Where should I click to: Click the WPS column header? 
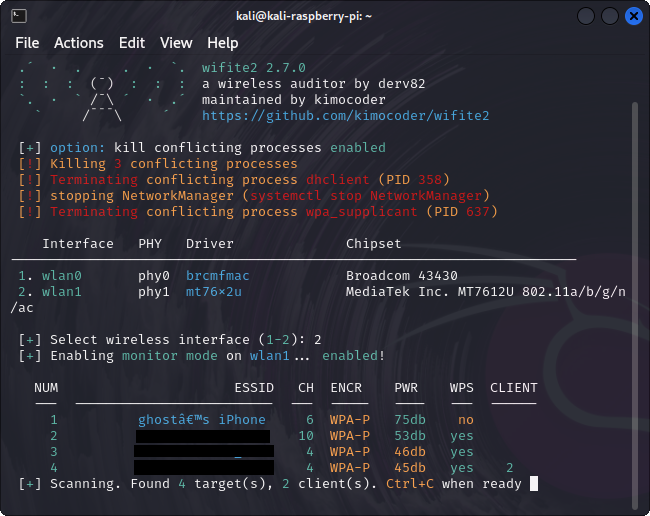click(462, 388)
